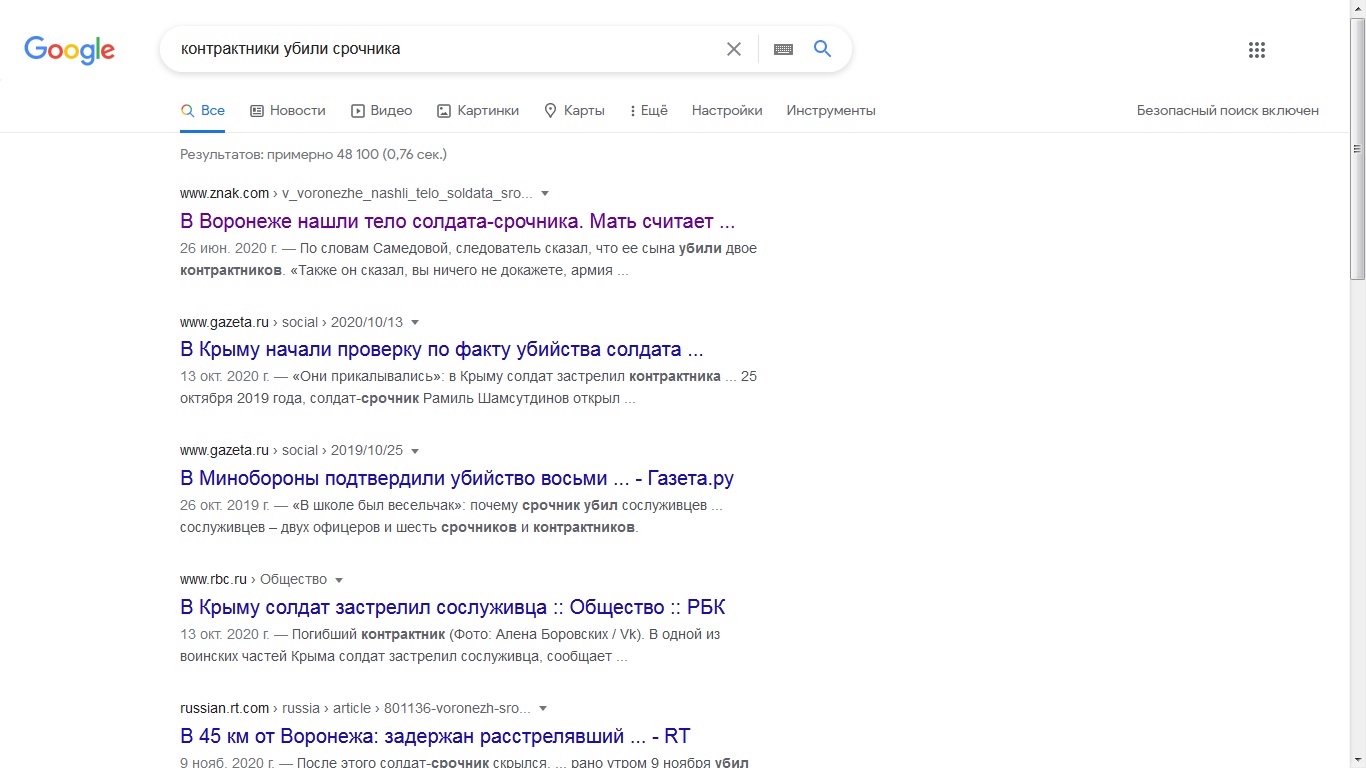The image size is (1366, 768).
Task: Open the result 'В Крыму начали проверку'
Action: [442, 350]
